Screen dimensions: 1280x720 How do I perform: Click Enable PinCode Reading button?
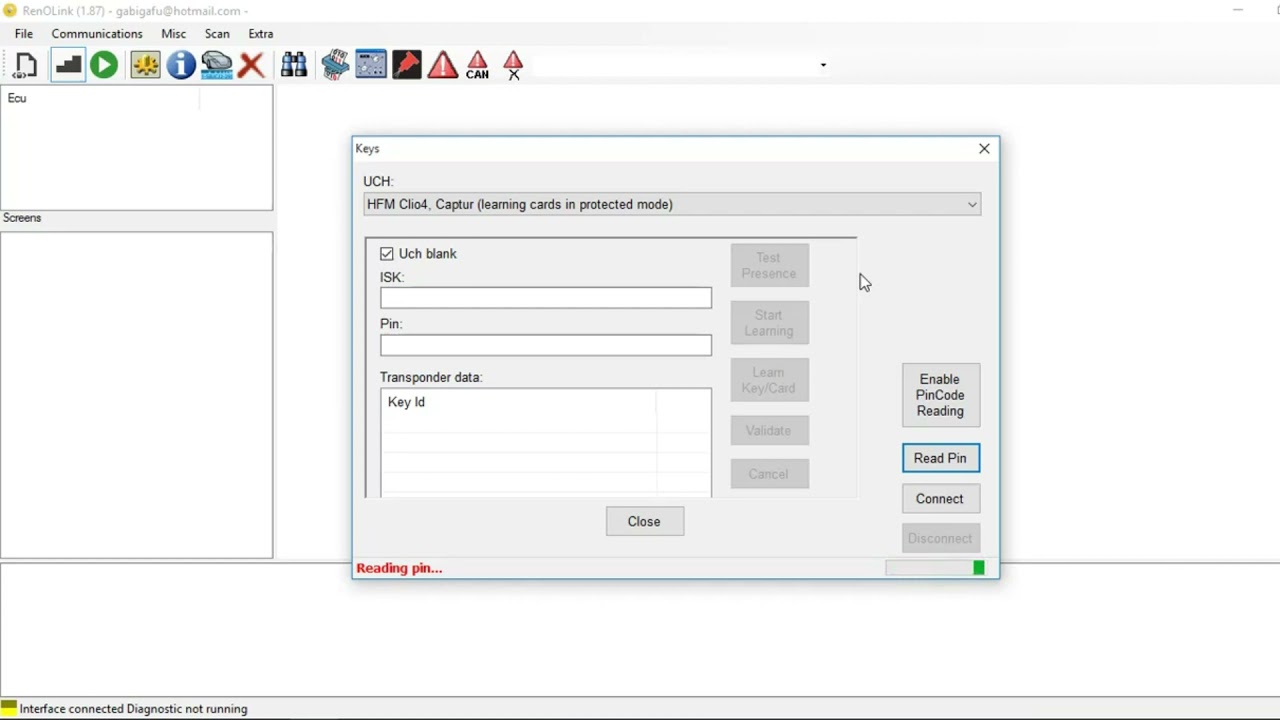(940, 395)
